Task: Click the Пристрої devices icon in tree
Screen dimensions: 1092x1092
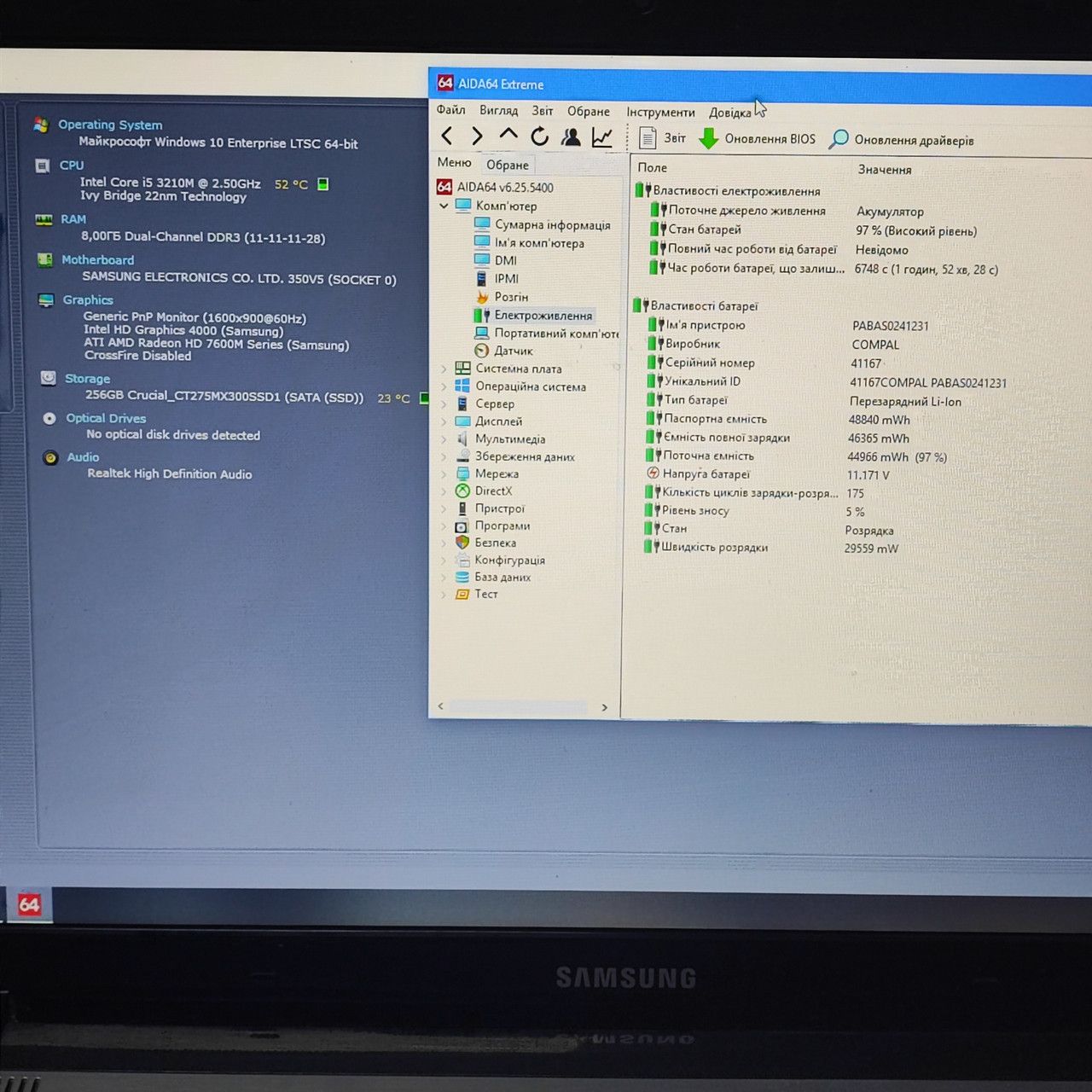Action: [462, 508]
